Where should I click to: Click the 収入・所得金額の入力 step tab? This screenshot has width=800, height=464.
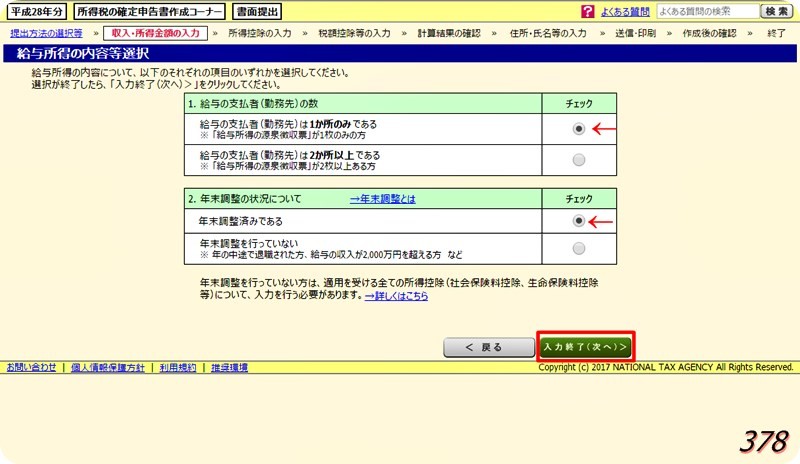[x=155, y=33]
